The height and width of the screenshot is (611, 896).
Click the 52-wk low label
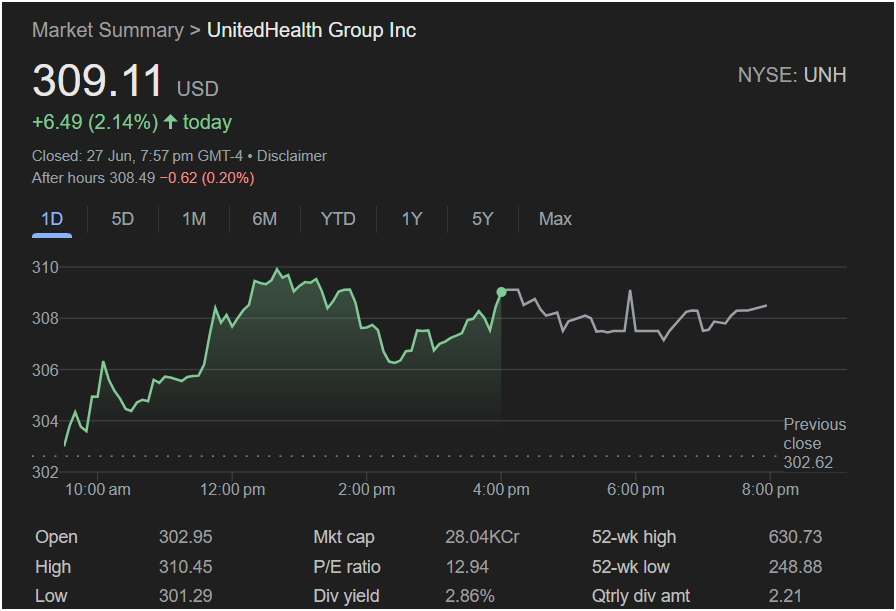point(631,567)
